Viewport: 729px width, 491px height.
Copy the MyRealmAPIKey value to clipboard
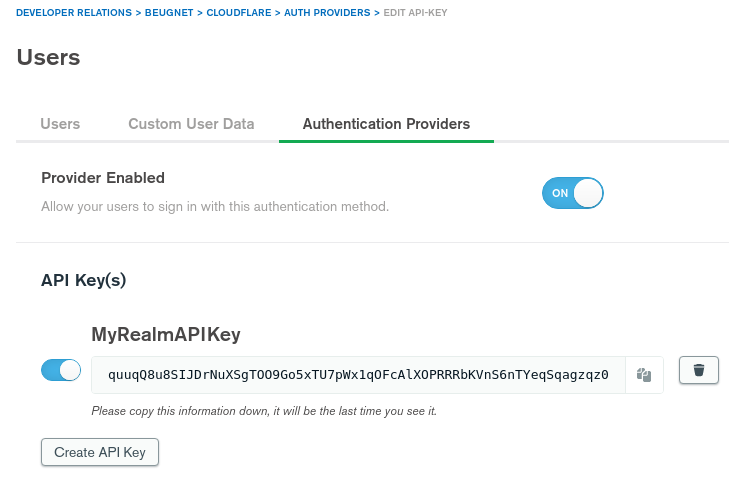pyautogui.click(x=644, y=375)
